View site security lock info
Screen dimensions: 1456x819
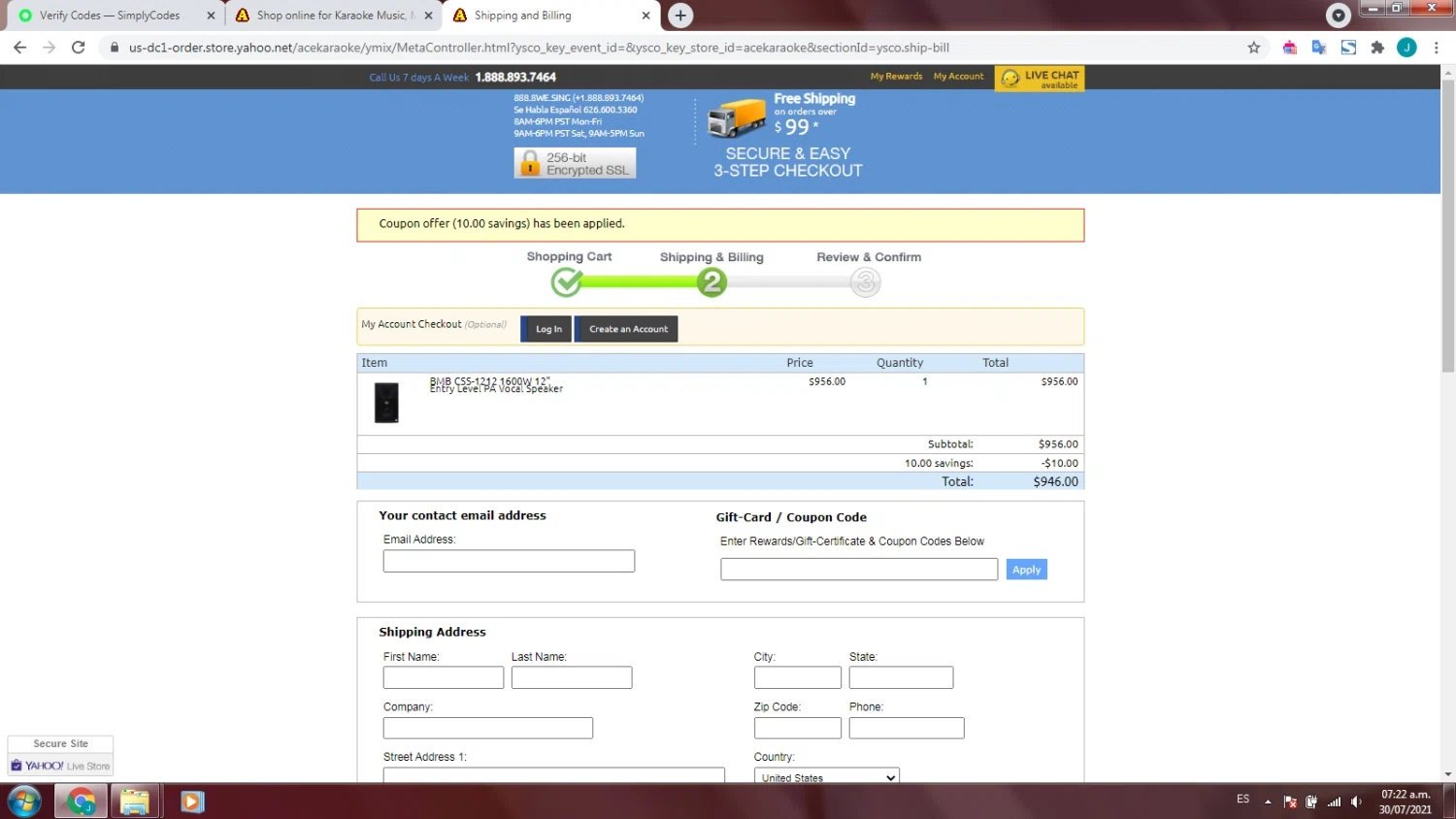tap(115, 48)
